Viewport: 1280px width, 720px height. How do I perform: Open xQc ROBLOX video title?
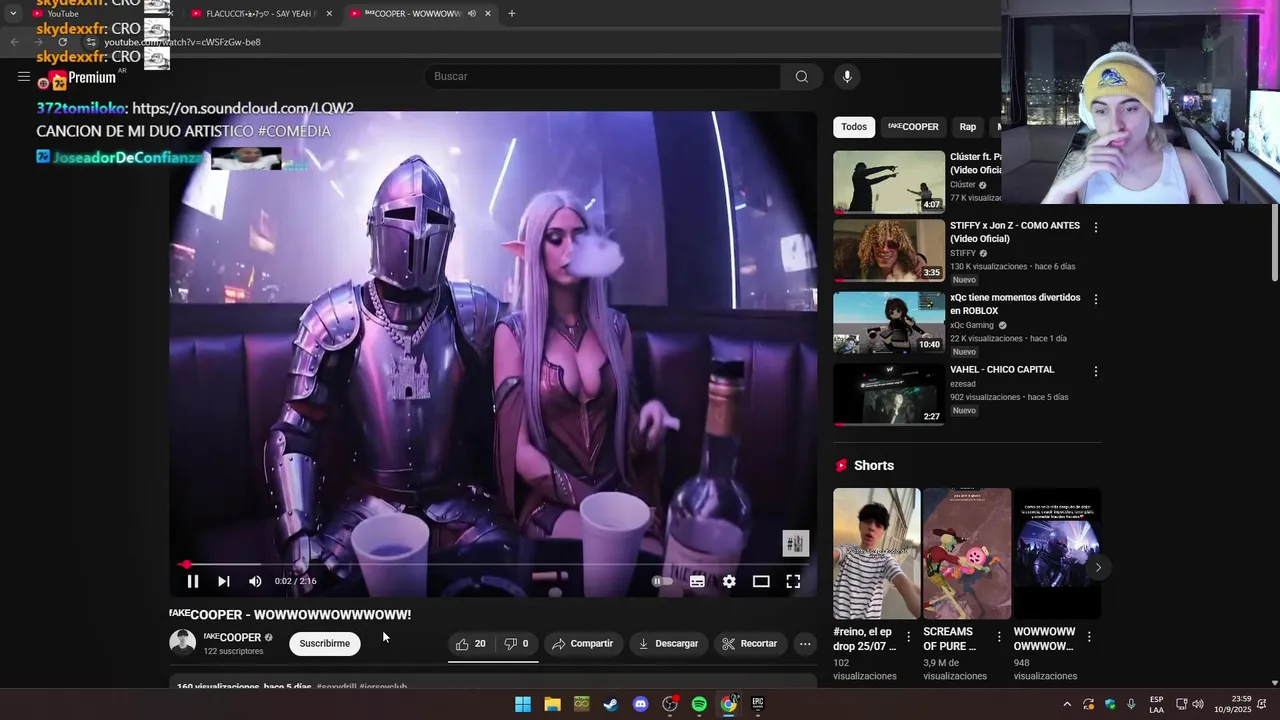click(x=1015, y=304)
